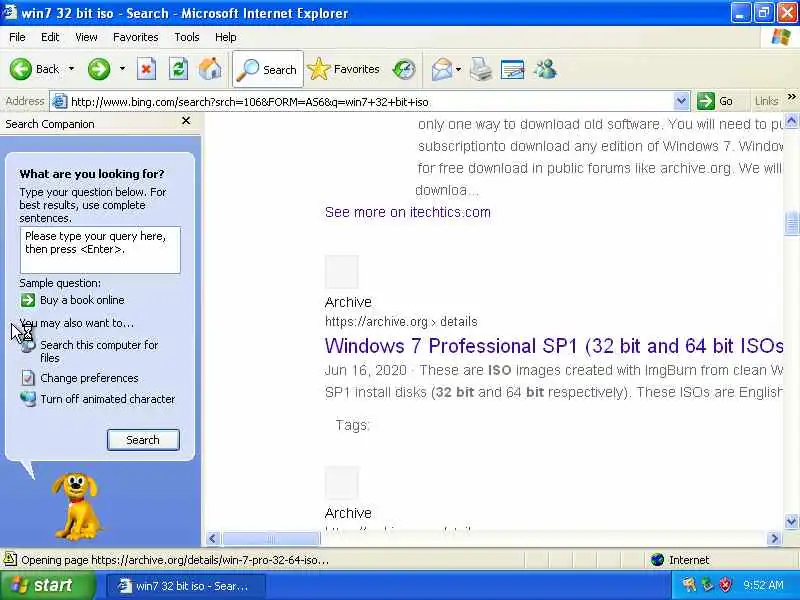Open the File menu
The height and width of the screenshot is (600, 800).
[x=17, y=37]
